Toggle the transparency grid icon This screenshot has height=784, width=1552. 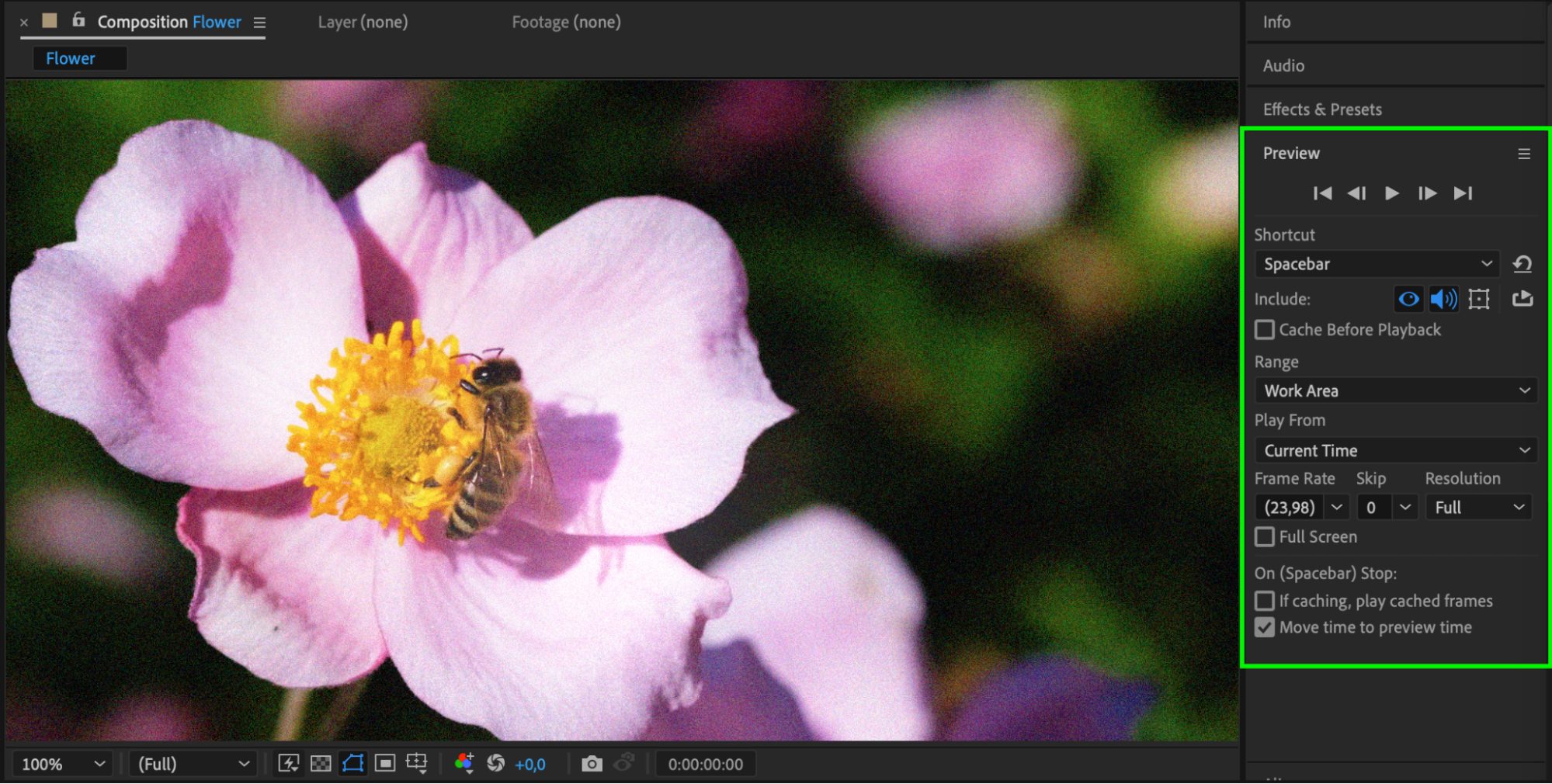tap(321, 764)
